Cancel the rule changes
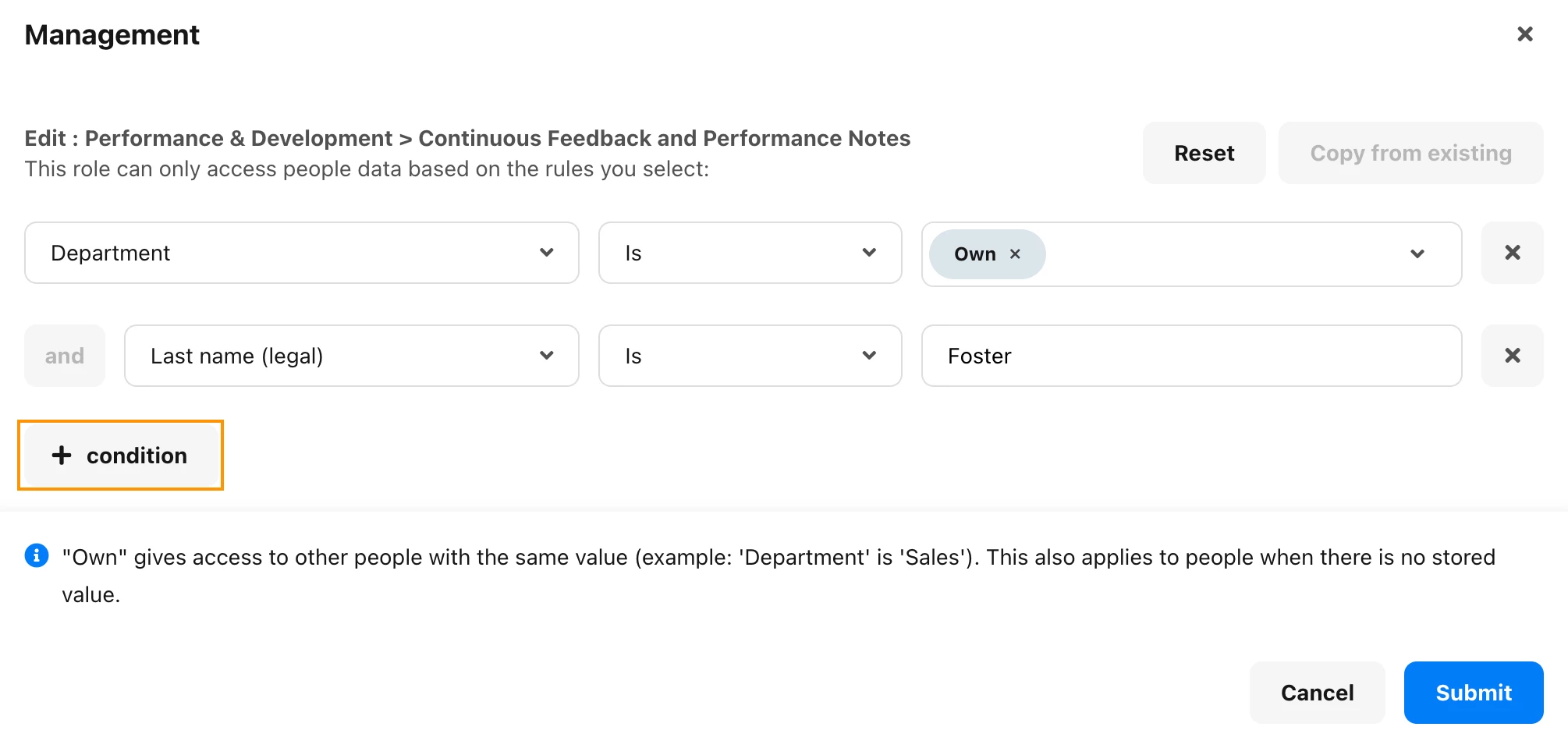 [1317, 693]
